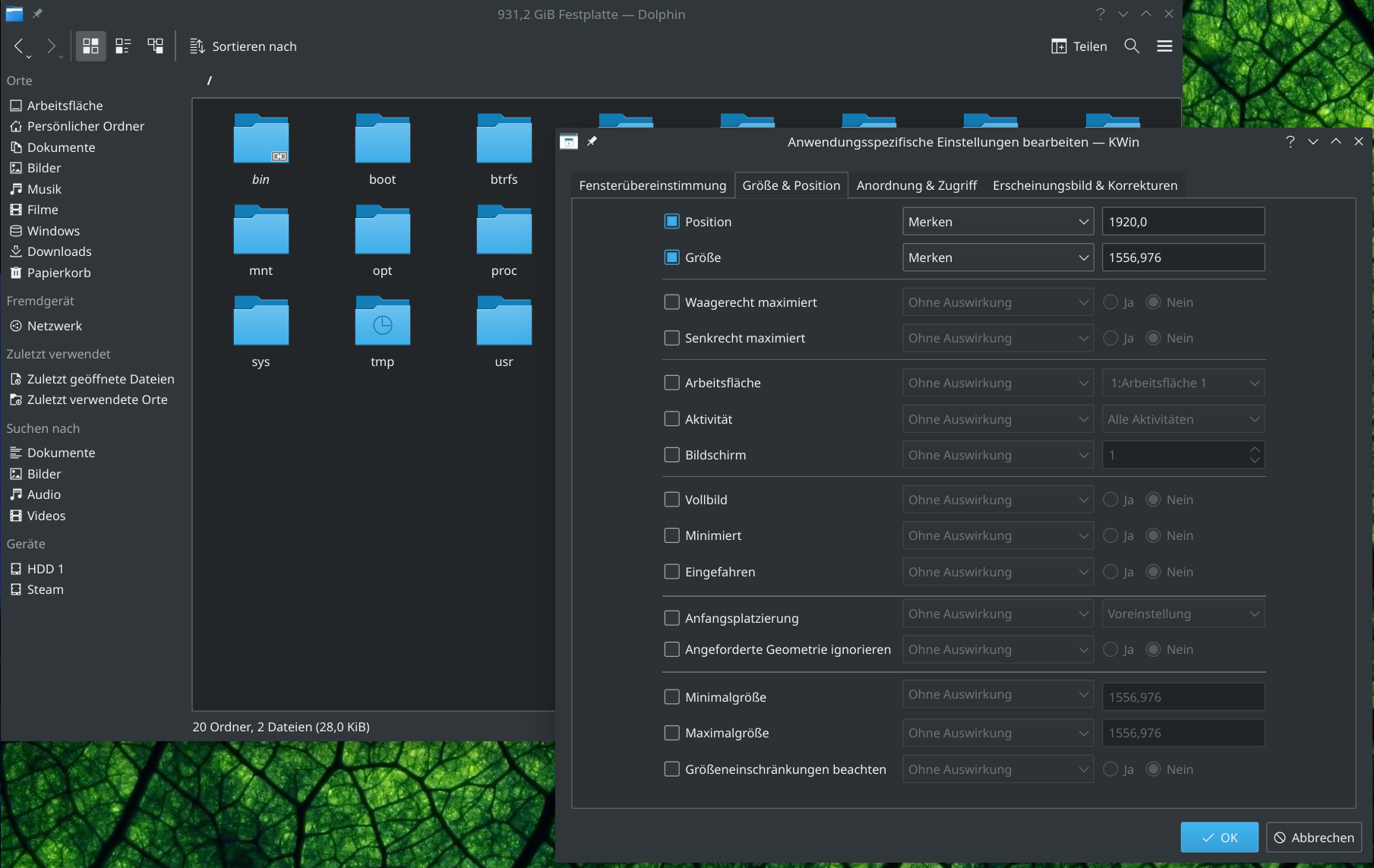Open the Dolphin hamburger menu

tap(1164, 46)
